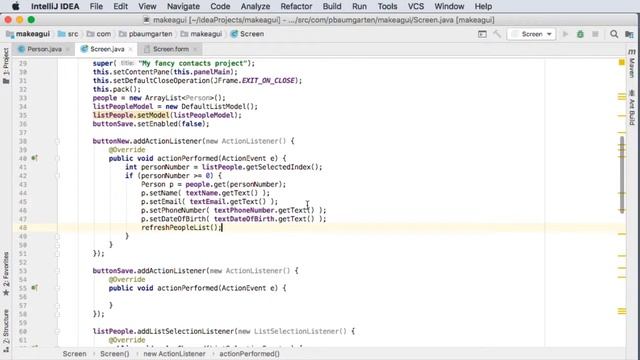640x360 pixels.
Task: Close the Person.java tab
Action: coord(68,49)
